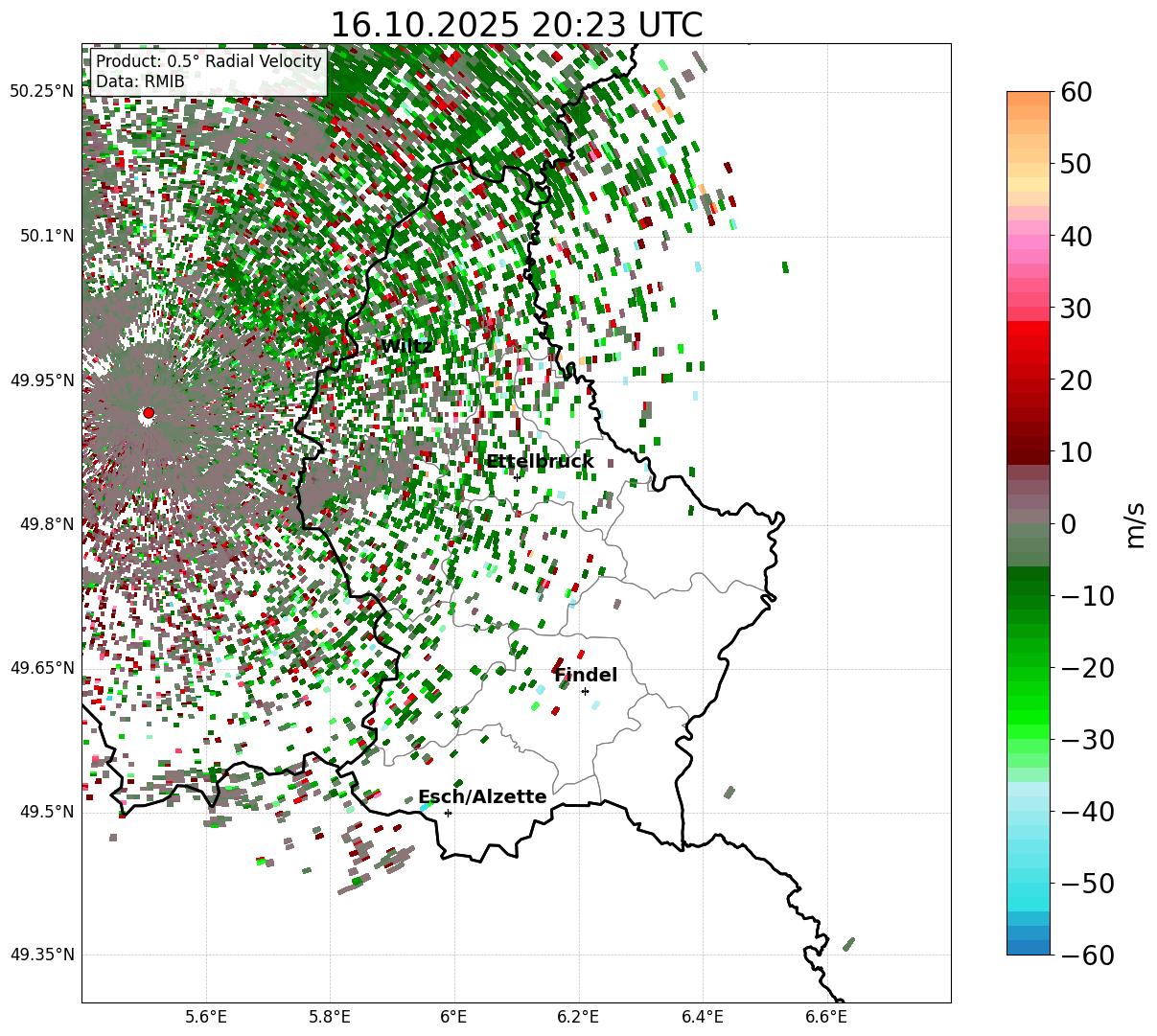
Task: Click the cross marker below Esch/Alzette
Action: point(448,813)
